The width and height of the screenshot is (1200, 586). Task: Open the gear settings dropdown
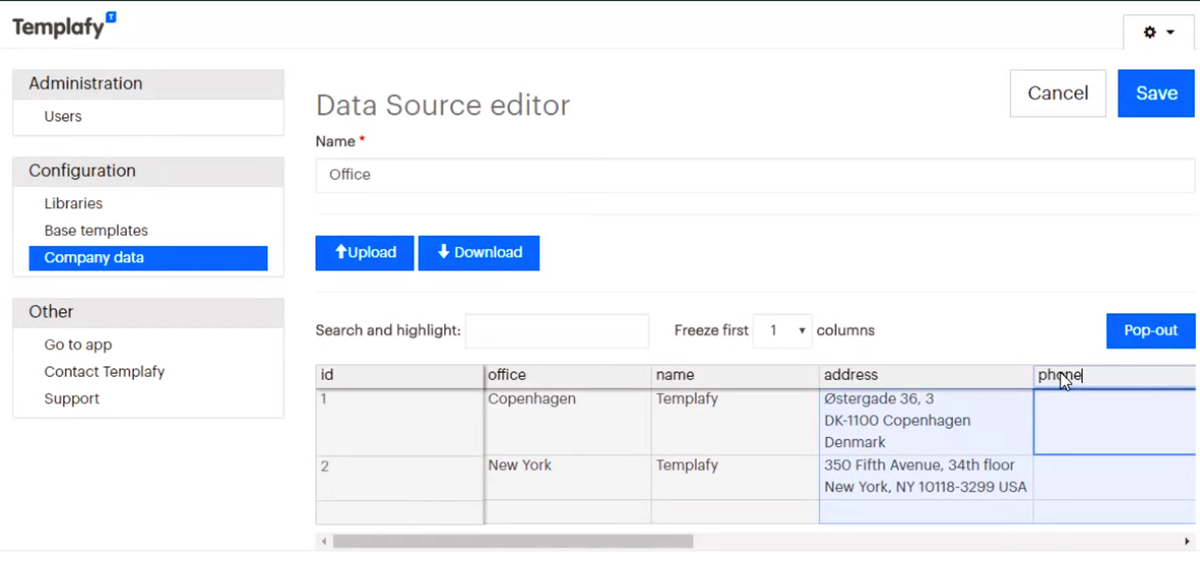pyautogui.click(x=1158, y=32)
